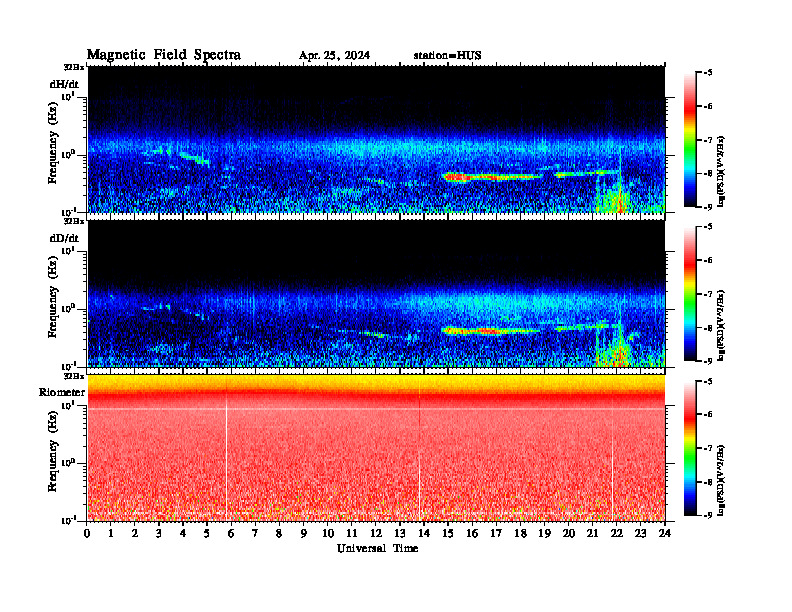Click the -5 label on dH/dt colorbar
792x612 pixels.
point(708,73)
